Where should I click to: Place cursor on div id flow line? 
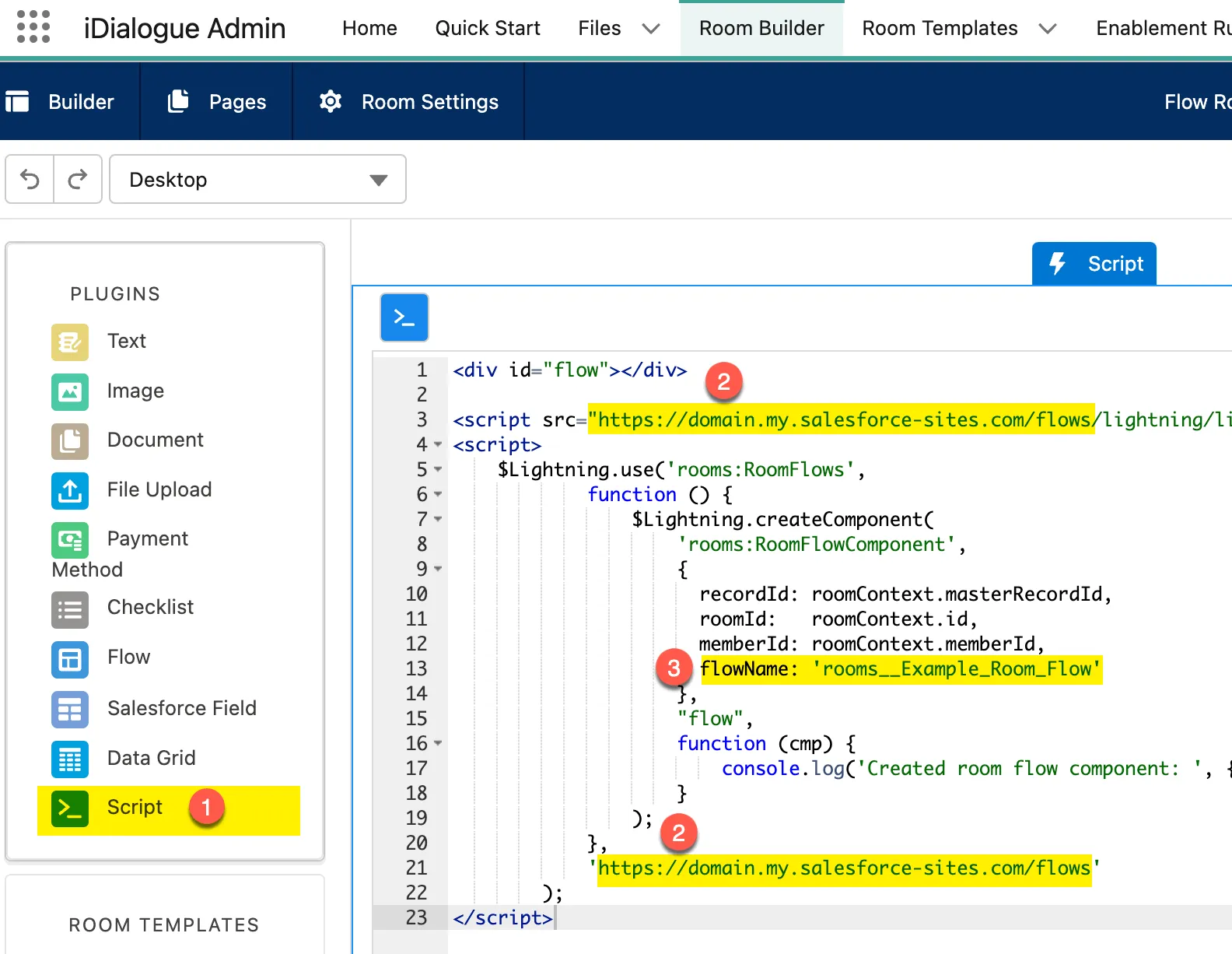[x=570, y=370]
